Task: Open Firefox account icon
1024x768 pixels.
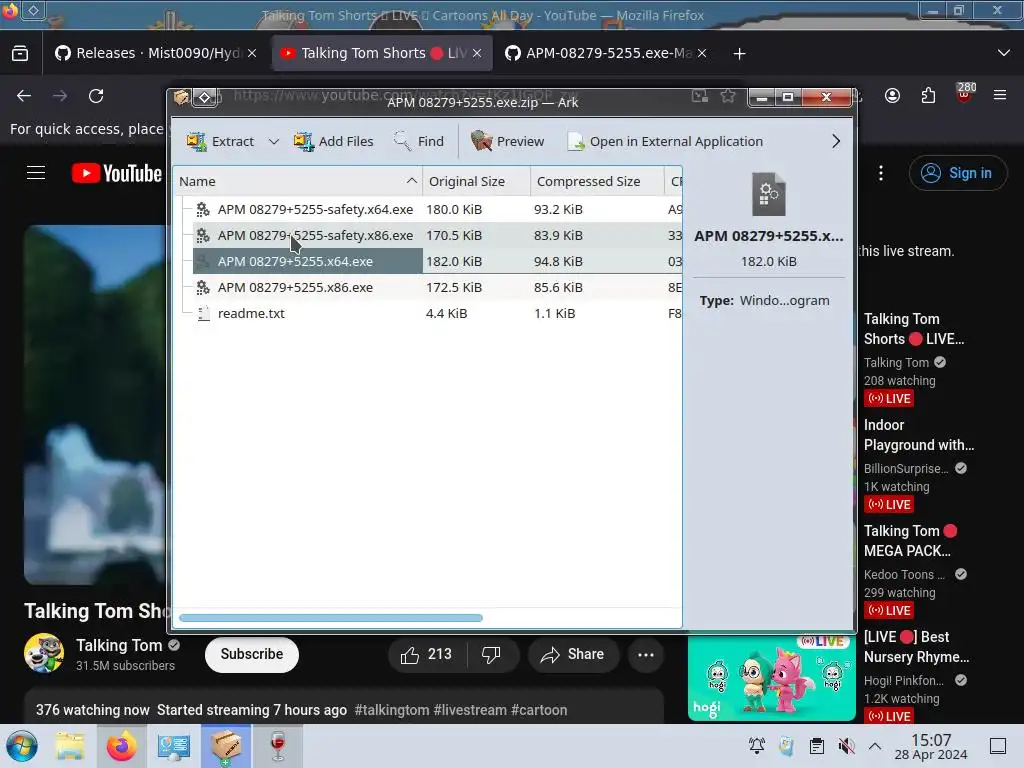Action: point(892,96)
